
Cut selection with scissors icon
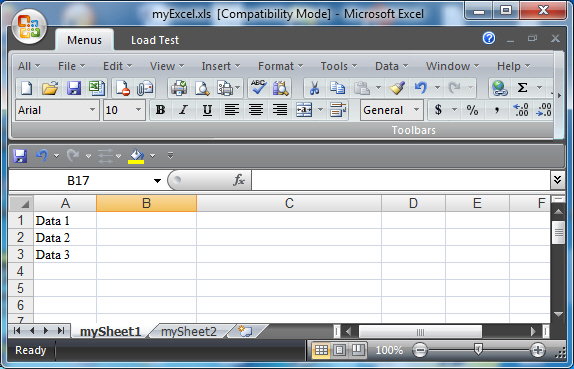pyautogui.click(x=314, y=88)
